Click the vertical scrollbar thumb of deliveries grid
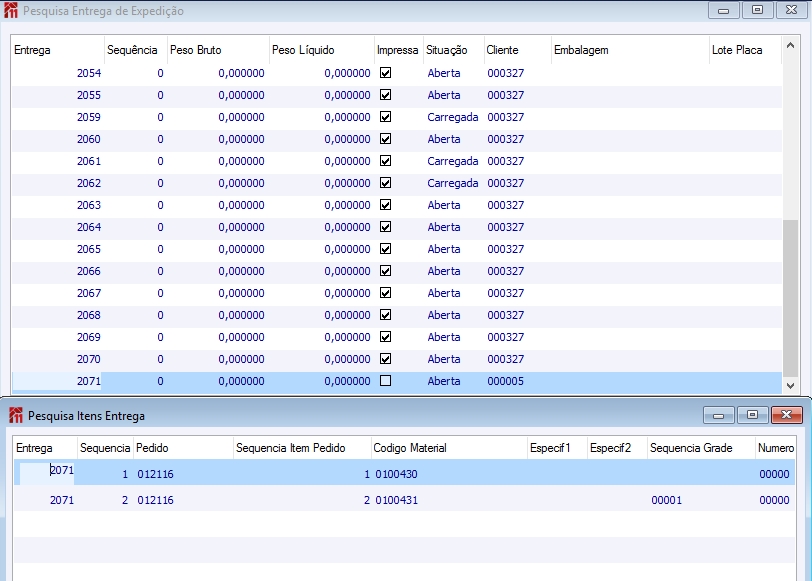Image resolution: width=812 pixels, height=581 pixels. [790, 298]
